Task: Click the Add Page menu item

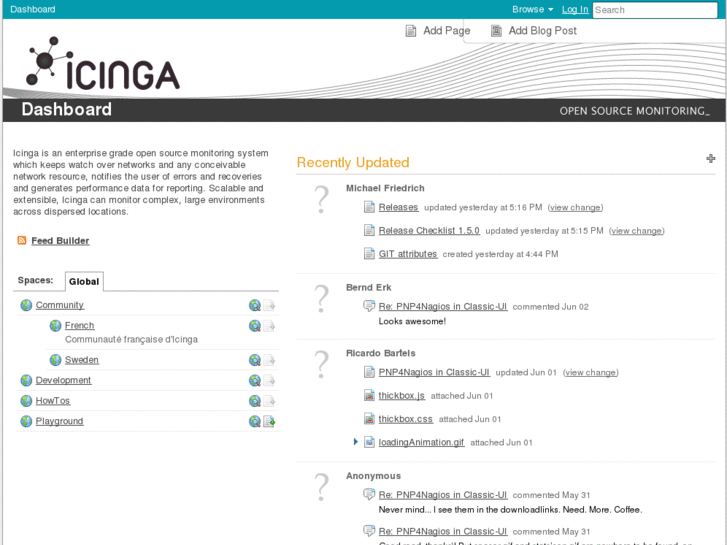Action: tap(438, 31)
